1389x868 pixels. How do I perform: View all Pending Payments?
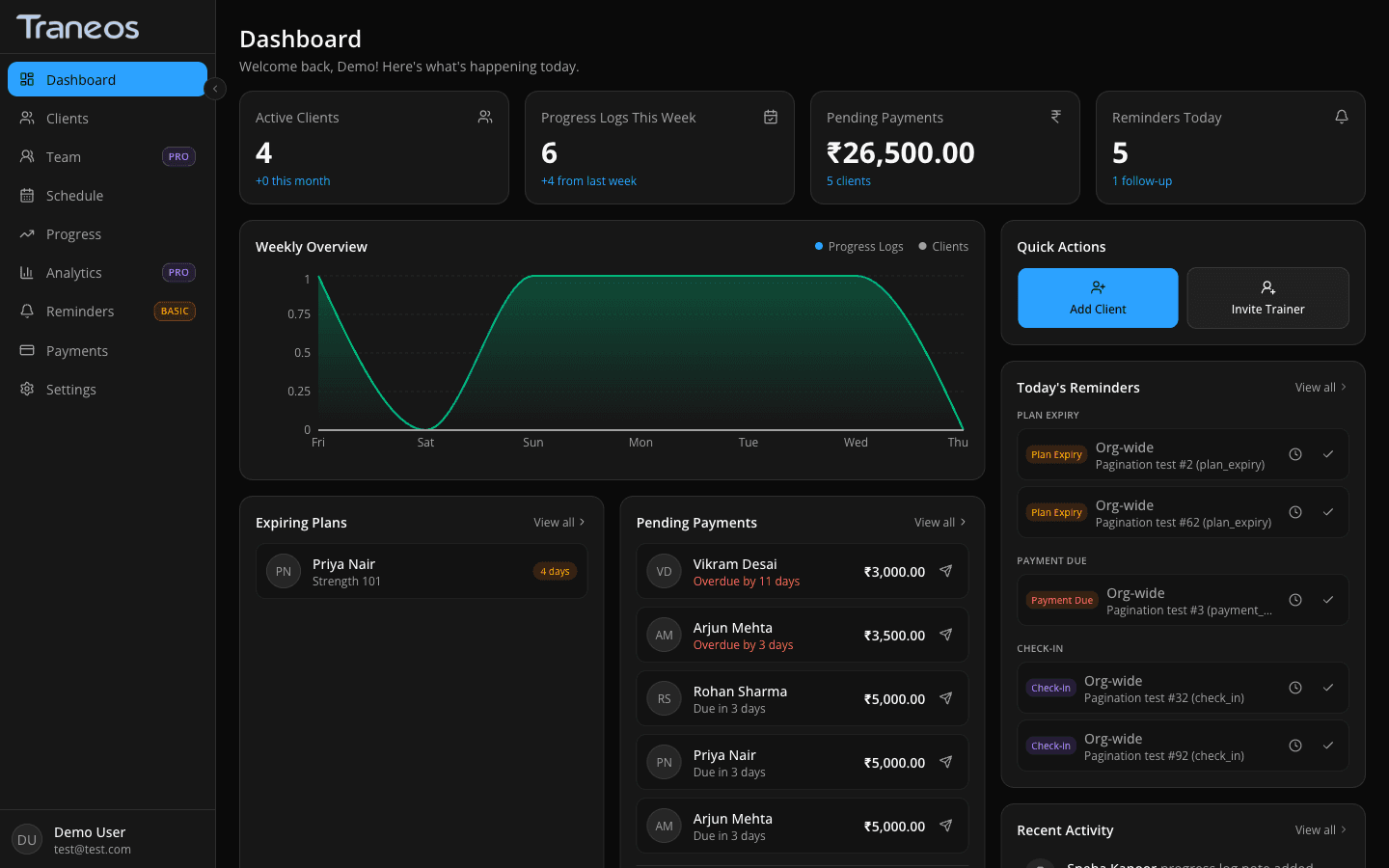pyautogui.click(x=940, y=522)
